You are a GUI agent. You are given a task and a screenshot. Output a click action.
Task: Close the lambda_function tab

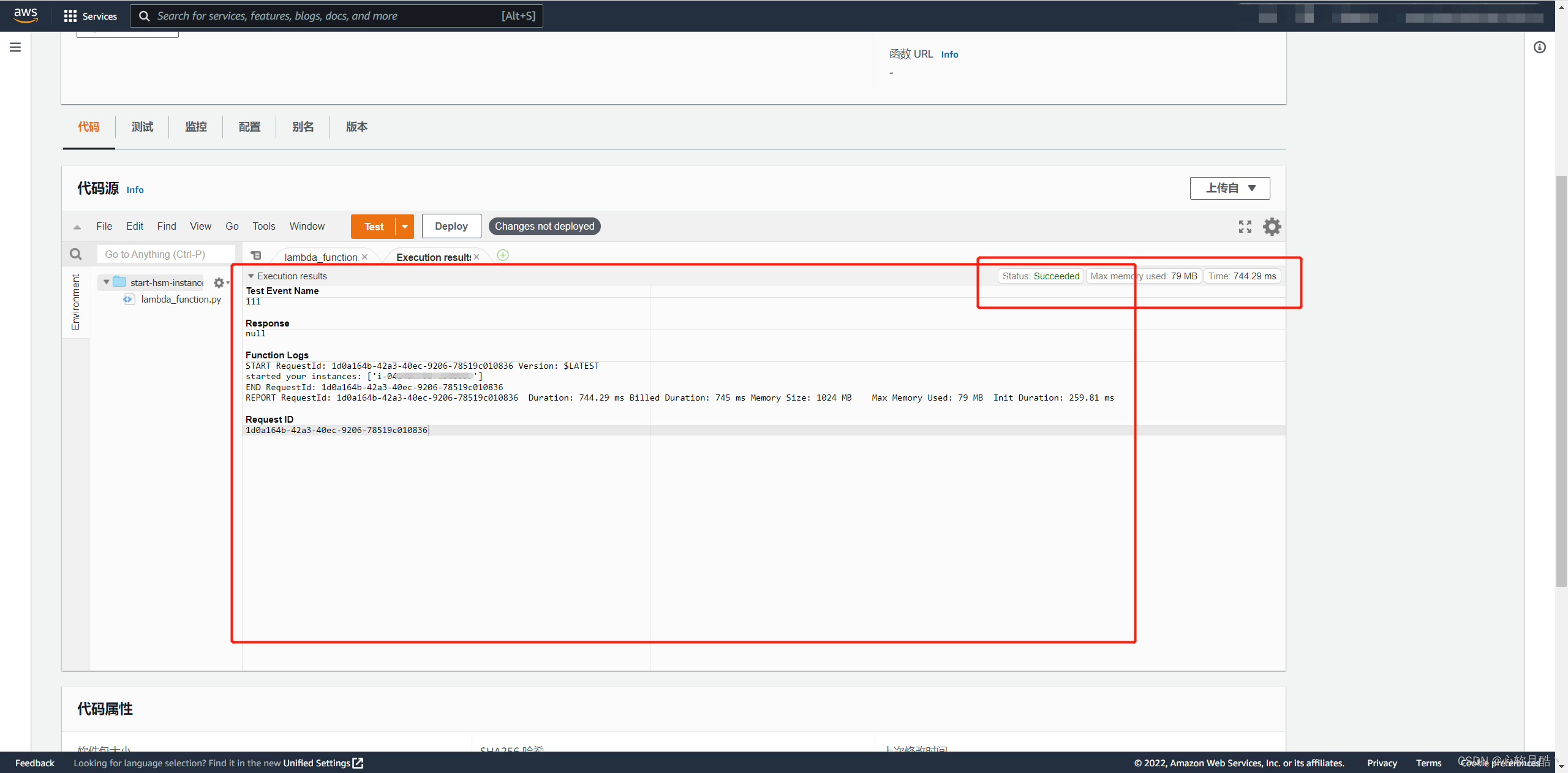(364, 257)
